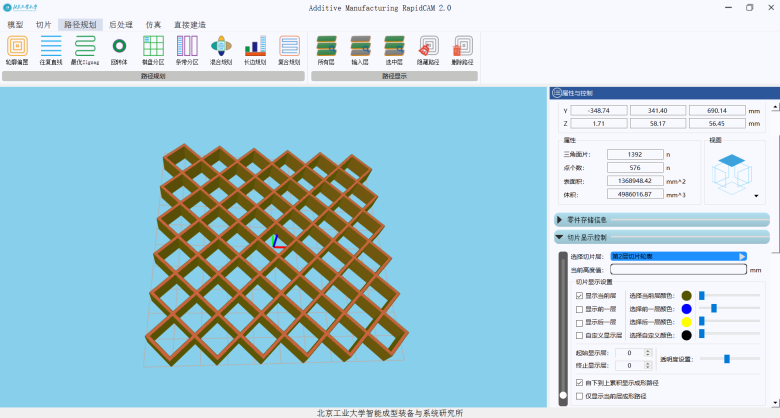The width and height of the screenshot is (780, 418).
Task: Click the 透明度设置 slider handle
Action: coord(727,358)
